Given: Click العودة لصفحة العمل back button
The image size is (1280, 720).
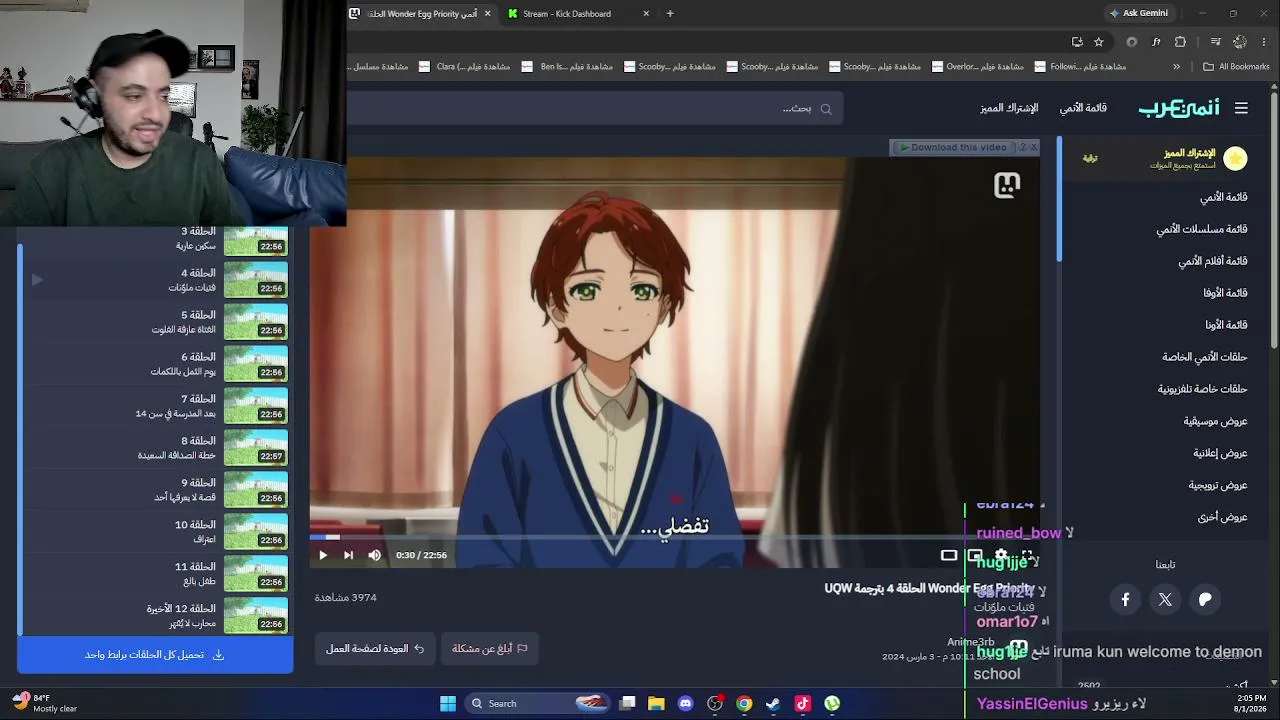Looking at the screenshot, I should click(375, 648).
